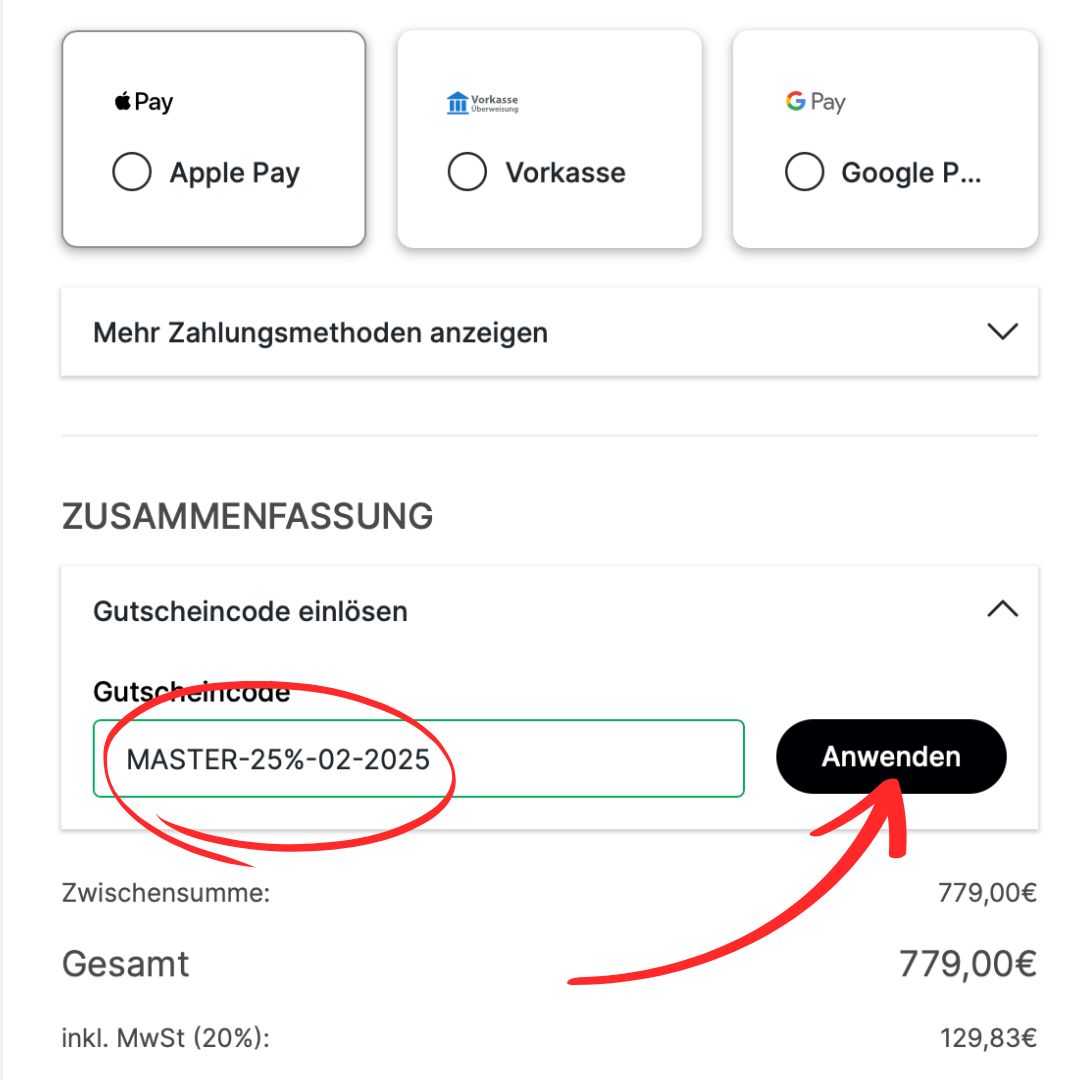This screenshot has height=1080, width=1080.
Task: Focus the Gutscheincode input field
Action: pos(419,758)
